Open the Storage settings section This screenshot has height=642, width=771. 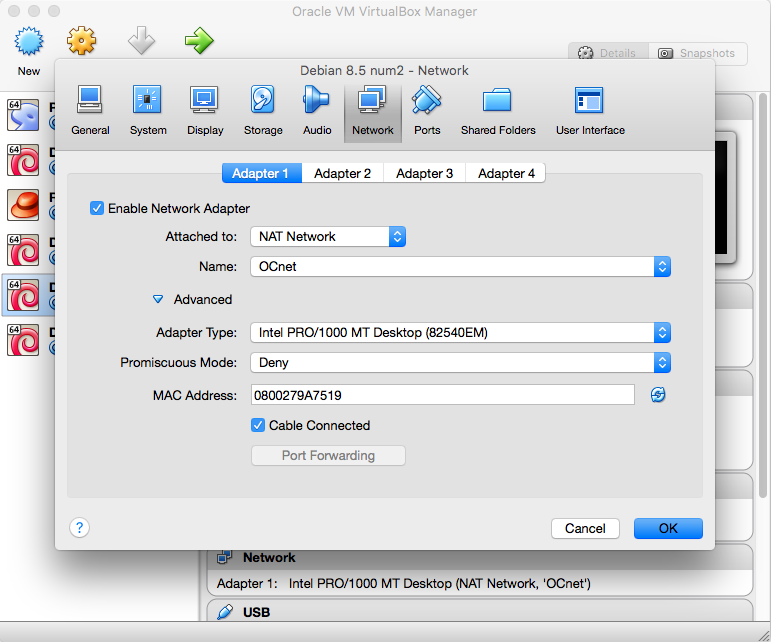point(263,111)
